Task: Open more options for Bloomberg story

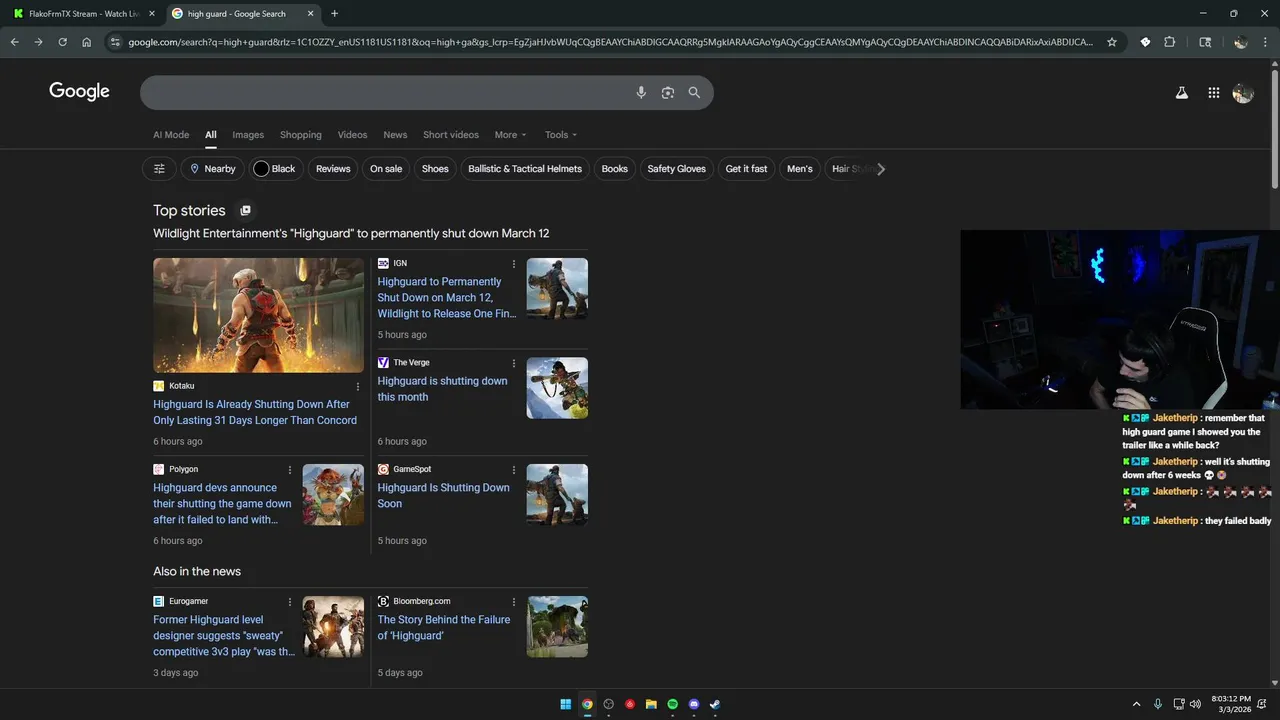Action: [514, 602]
